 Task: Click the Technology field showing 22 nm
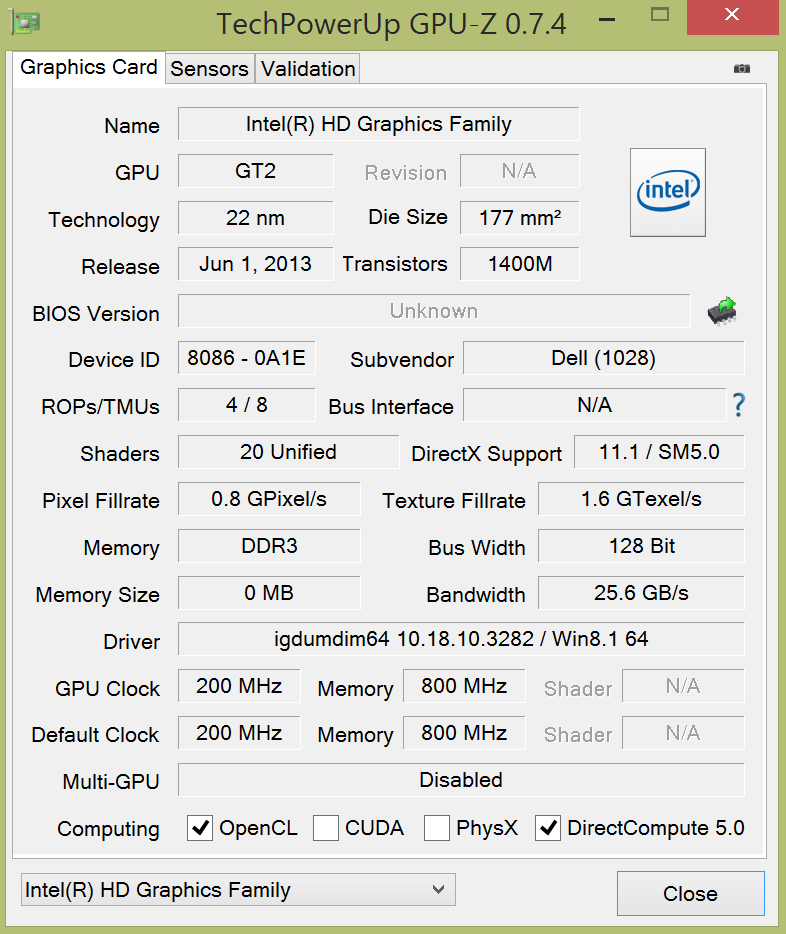[255, 217]
